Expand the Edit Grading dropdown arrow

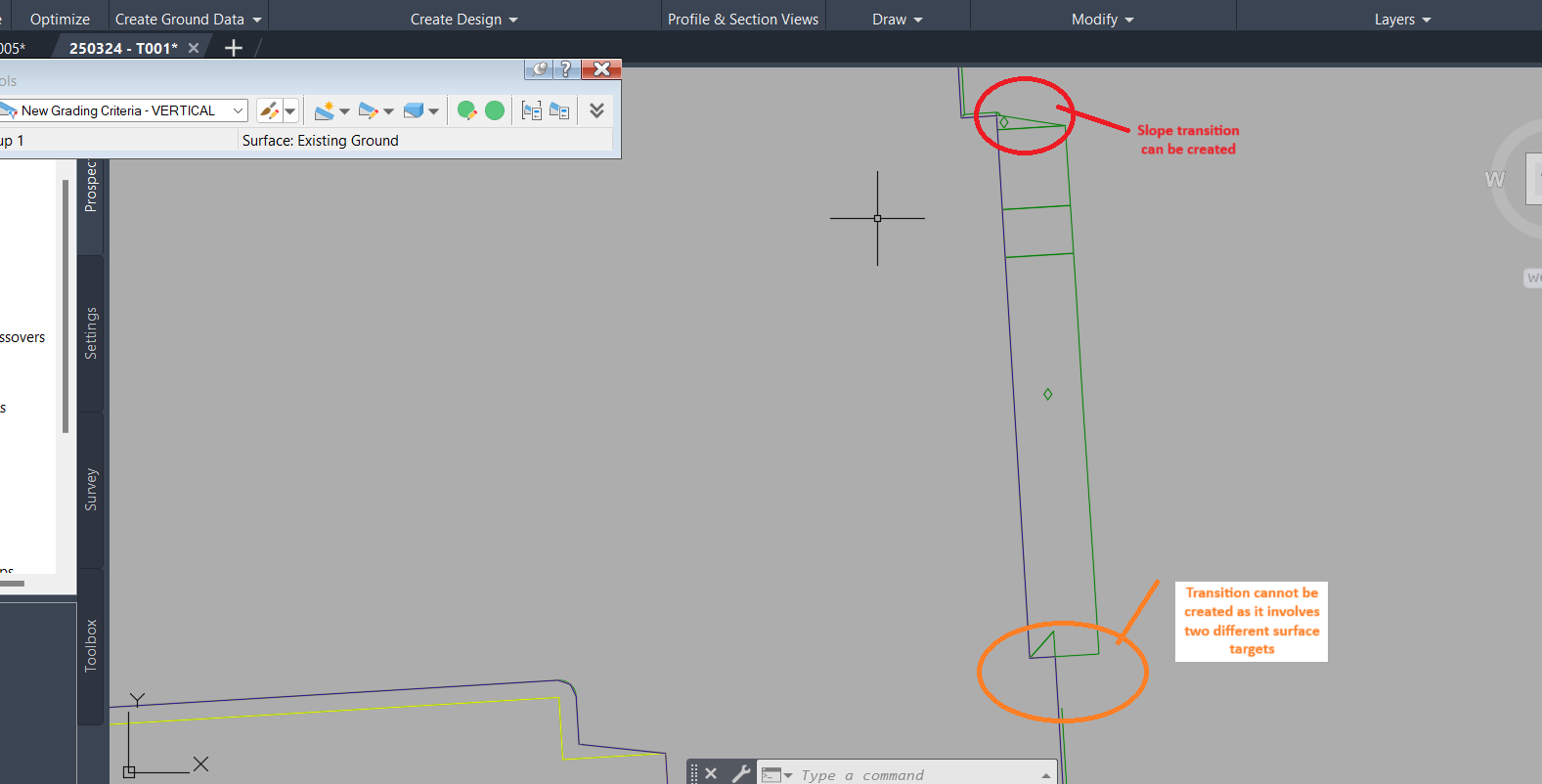(389, 111)
